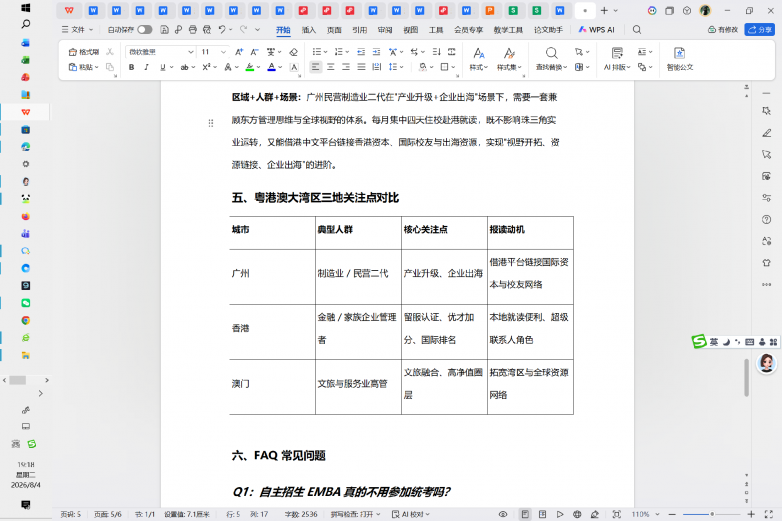Screen dimensions: 782x521
Task: Click the vertical scrollbar thumb of document
Action: [x=747, y=377]
